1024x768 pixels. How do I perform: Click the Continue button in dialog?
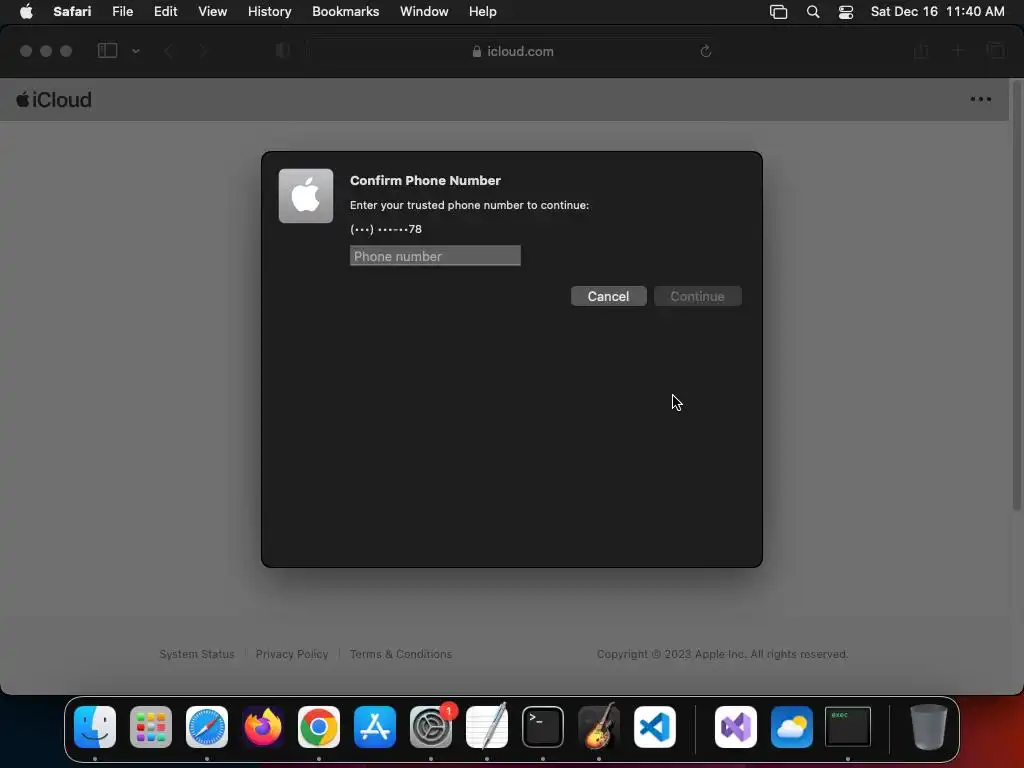697,296
